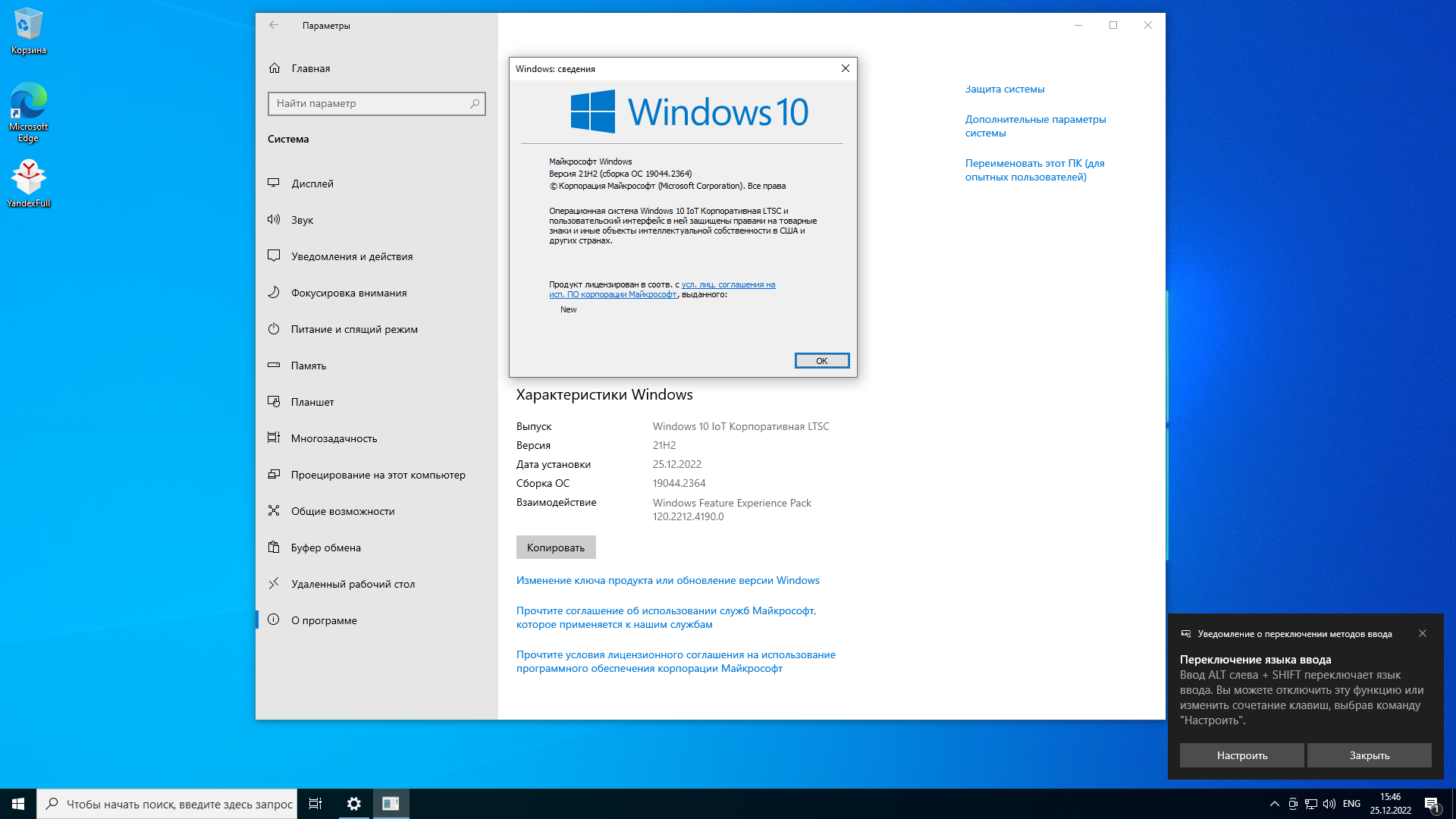
Task: Open Питание и спящий режим settings
Action: (x=353, y=329)
